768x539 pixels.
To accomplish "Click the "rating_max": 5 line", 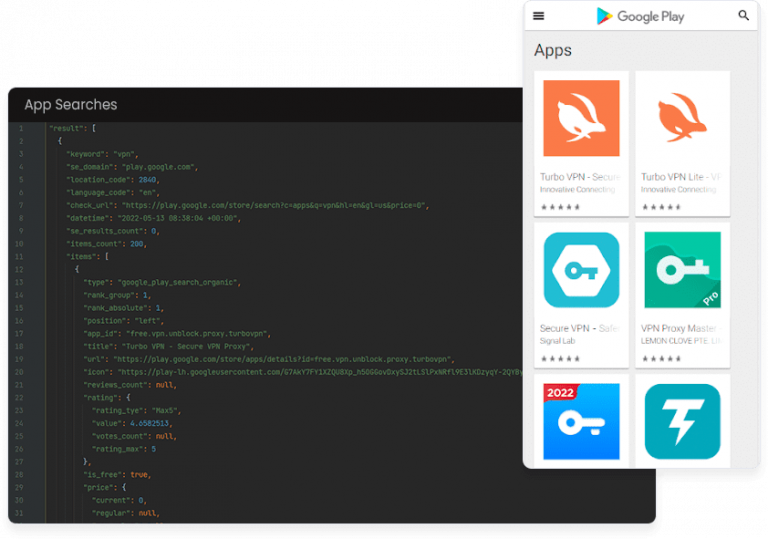I will click(x=124, y=449).
